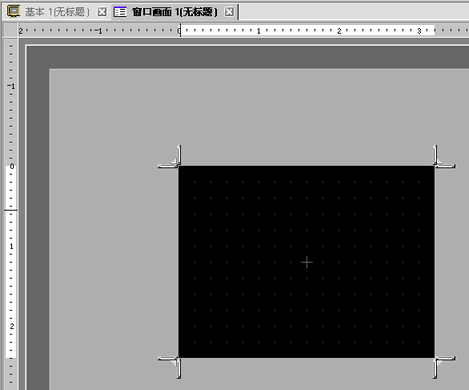Switch to the 基本 1(无标题) tab
Viewport: 469px width, 390px height.
click(57, 12)
